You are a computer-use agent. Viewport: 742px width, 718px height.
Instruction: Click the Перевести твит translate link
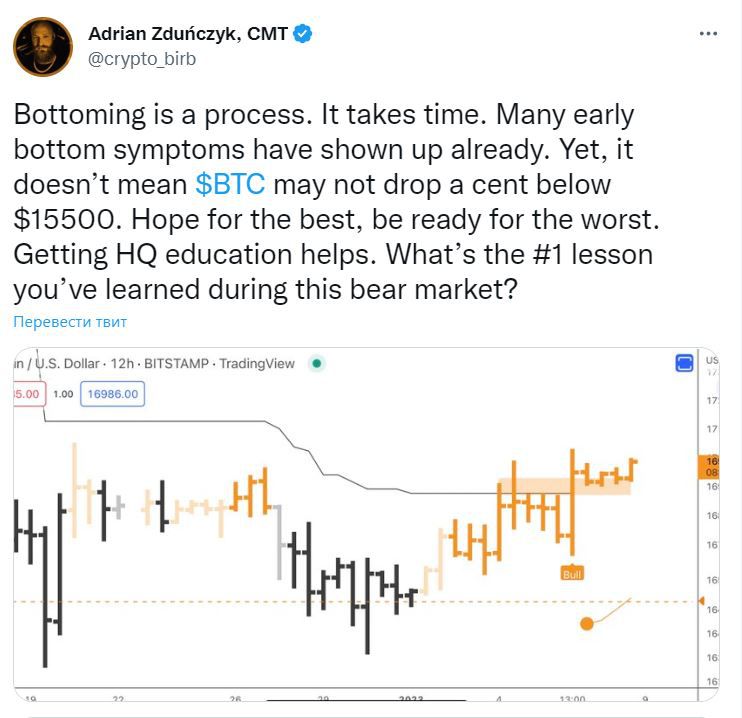pos(70,322)
